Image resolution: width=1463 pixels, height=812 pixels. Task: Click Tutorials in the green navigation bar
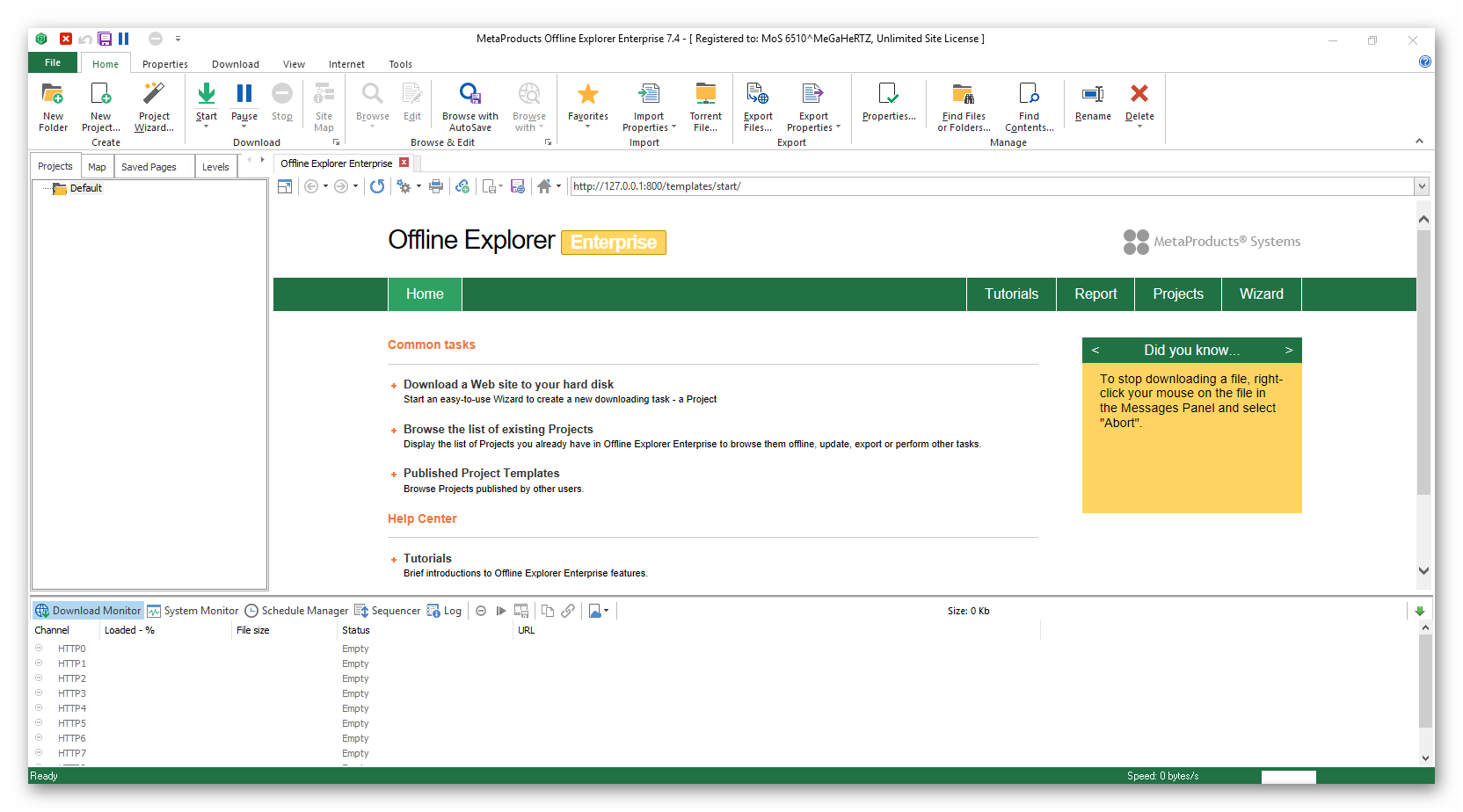click(1011, 294)
